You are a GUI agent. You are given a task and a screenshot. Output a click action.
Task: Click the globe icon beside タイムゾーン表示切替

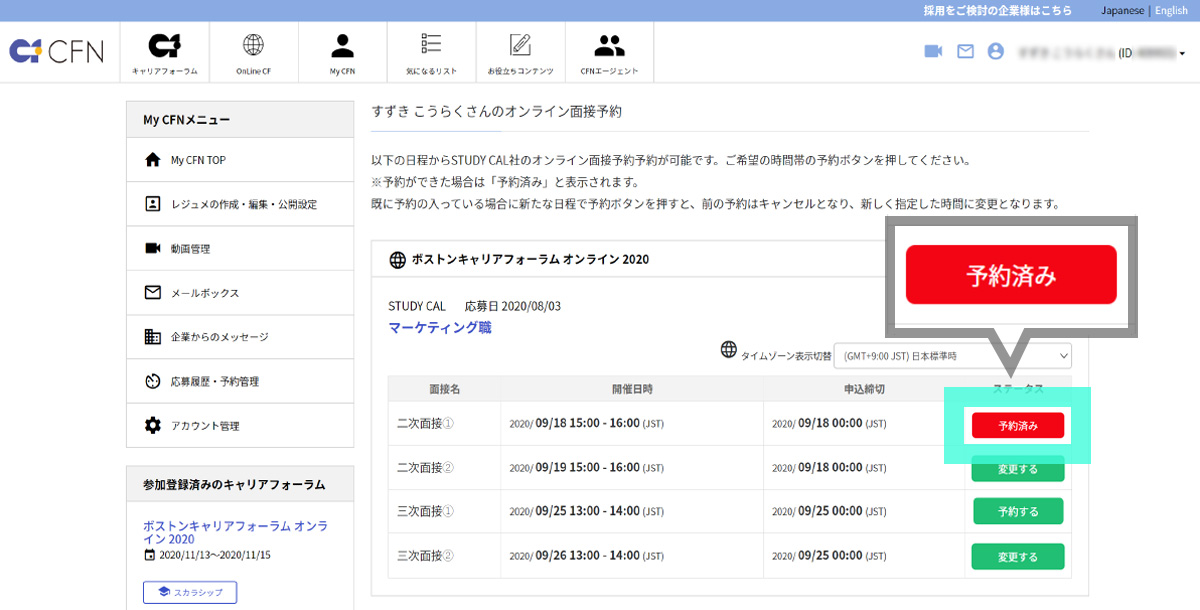[728, 350]
